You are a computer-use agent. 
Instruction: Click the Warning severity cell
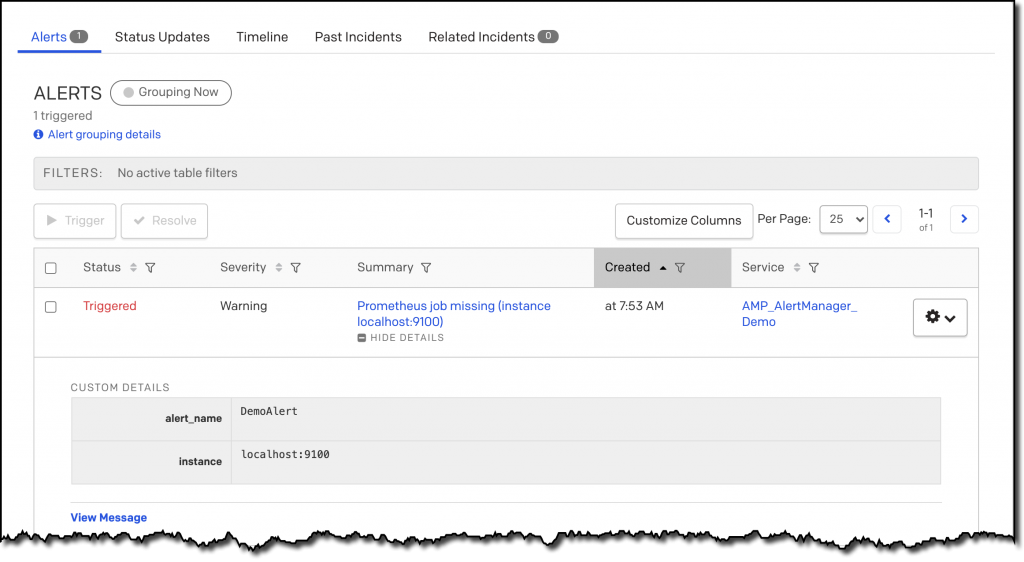pos(244,306)
